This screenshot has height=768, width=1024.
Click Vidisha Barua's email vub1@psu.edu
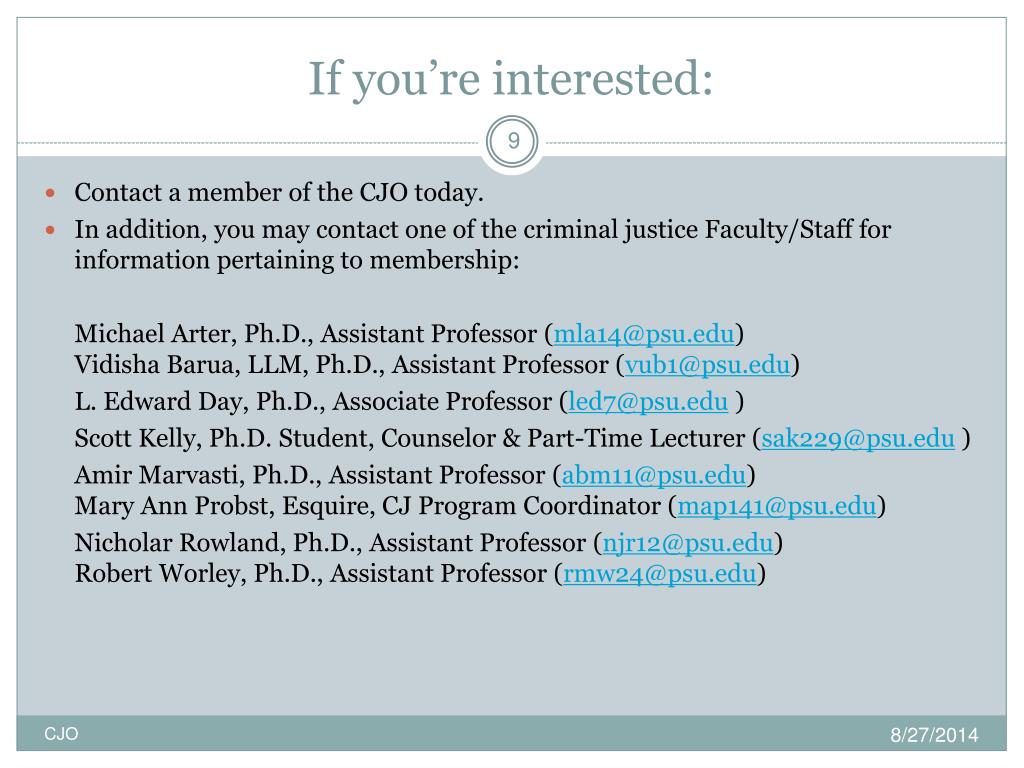[x=707, y=364]
